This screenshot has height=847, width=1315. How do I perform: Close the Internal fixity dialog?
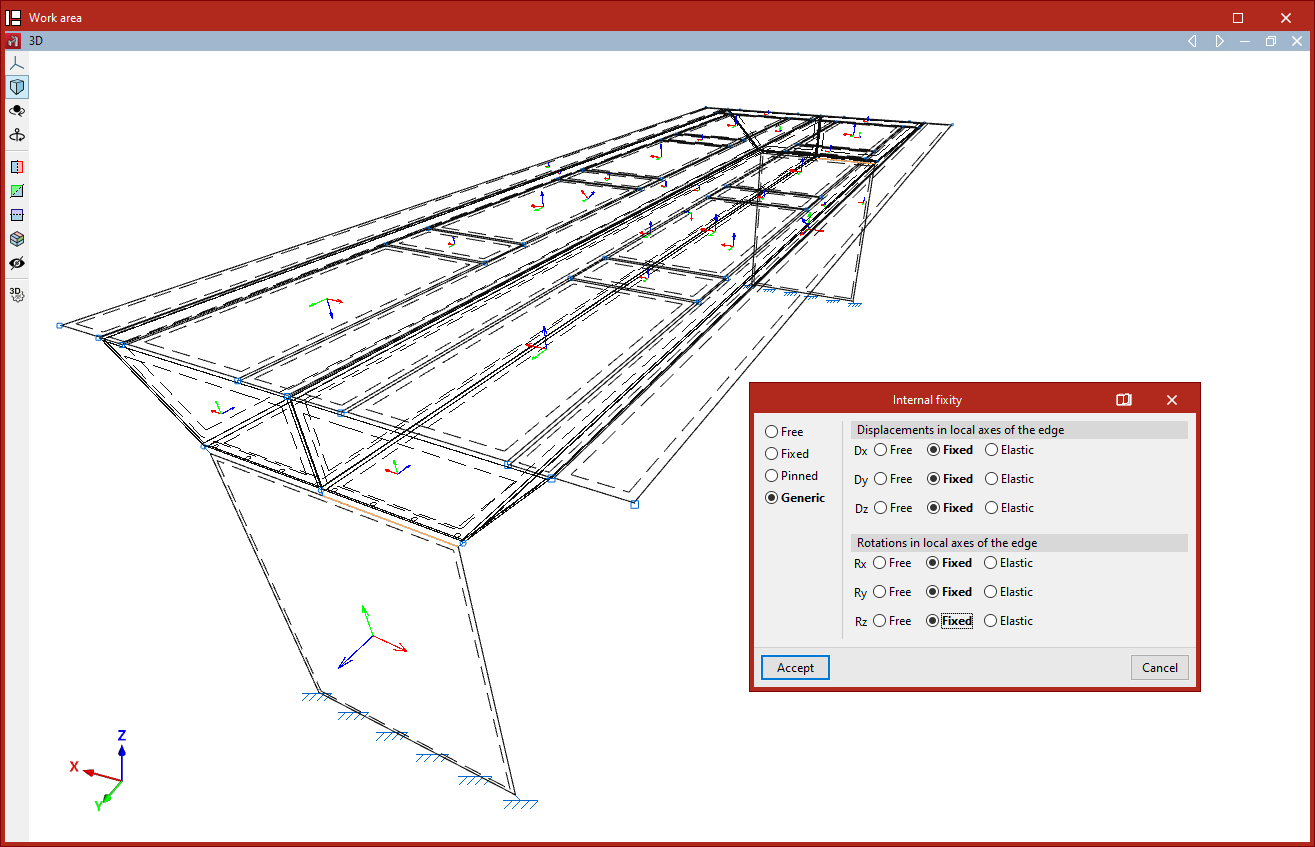point(1172,400)
